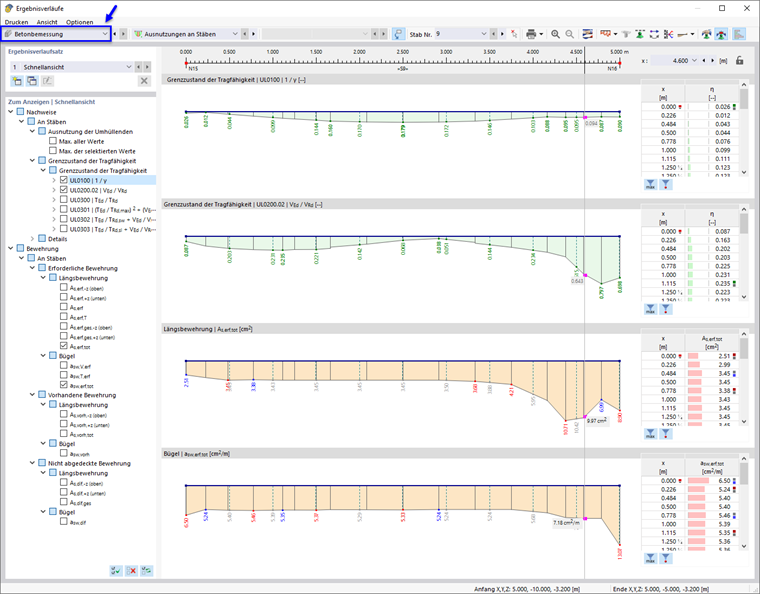Uncheck the UL0200.02 | VEd / VRd checkbox

tap(63, 189)
